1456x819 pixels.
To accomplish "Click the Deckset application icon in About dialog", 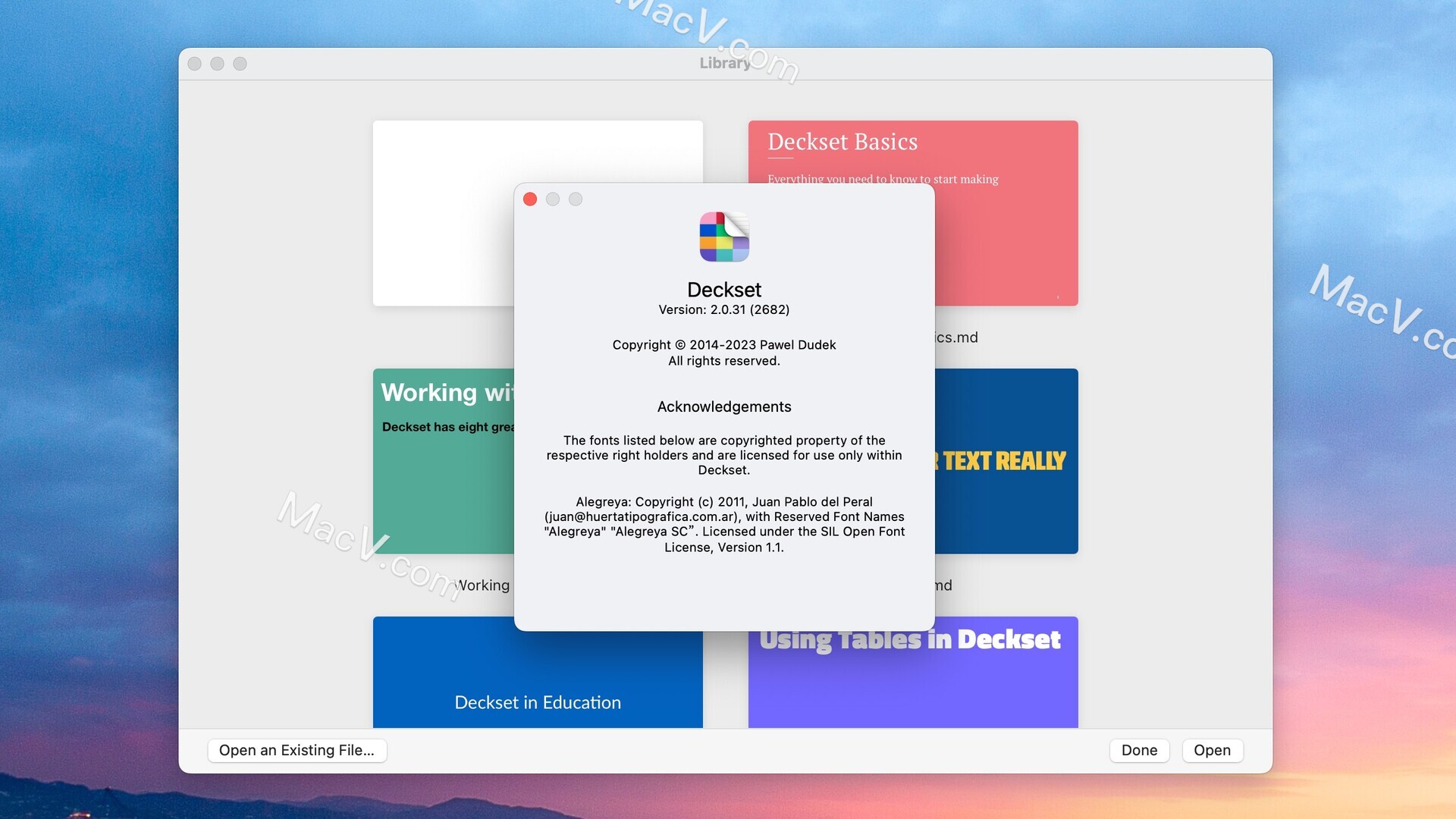I will click(x=724, y=237).
